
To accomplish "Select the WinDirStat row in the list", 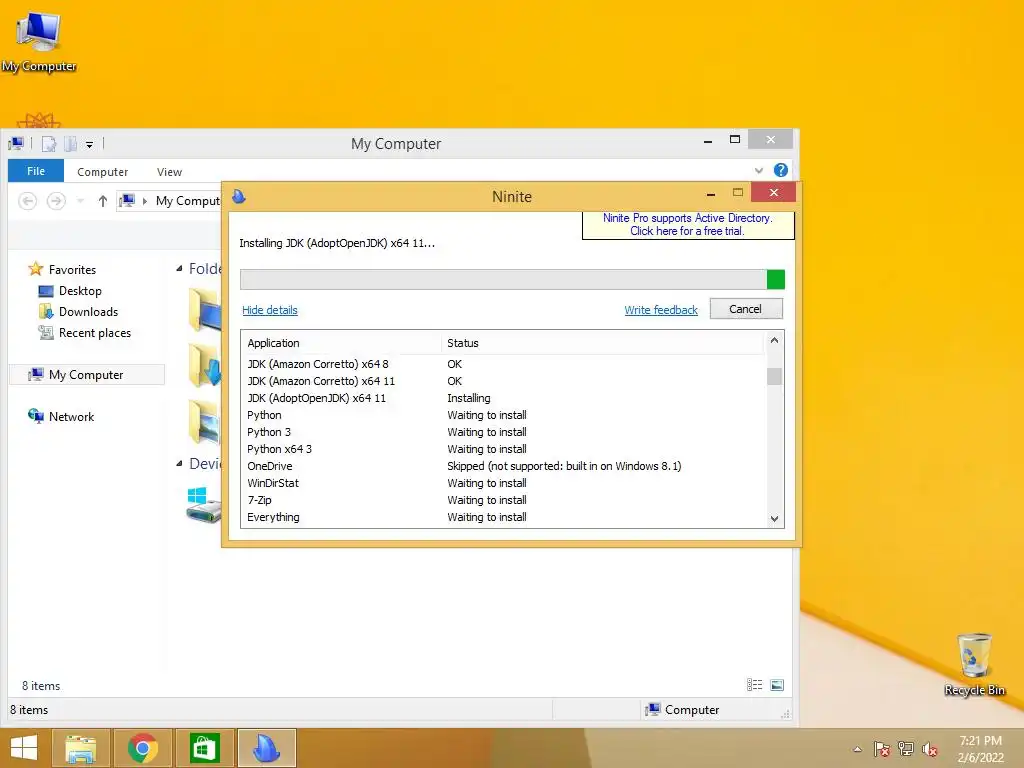I will click(504, 483).
